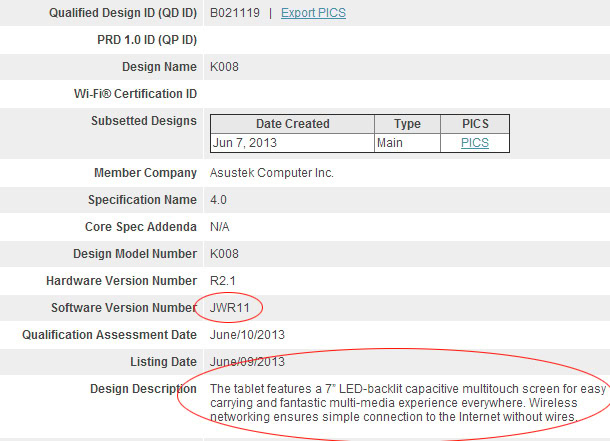Click the tablet design description paragraph
The image size is (610, 441).
point(394,402)
